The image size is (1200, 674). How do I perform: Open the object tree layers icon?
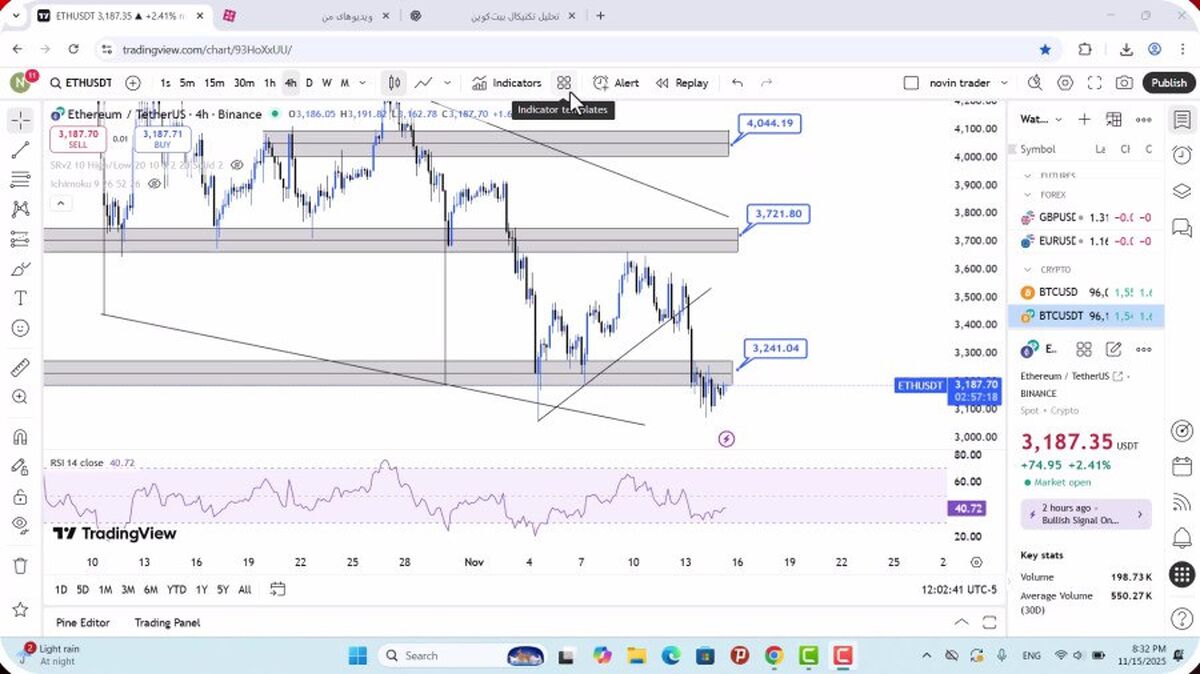(x=1181, y=191)
